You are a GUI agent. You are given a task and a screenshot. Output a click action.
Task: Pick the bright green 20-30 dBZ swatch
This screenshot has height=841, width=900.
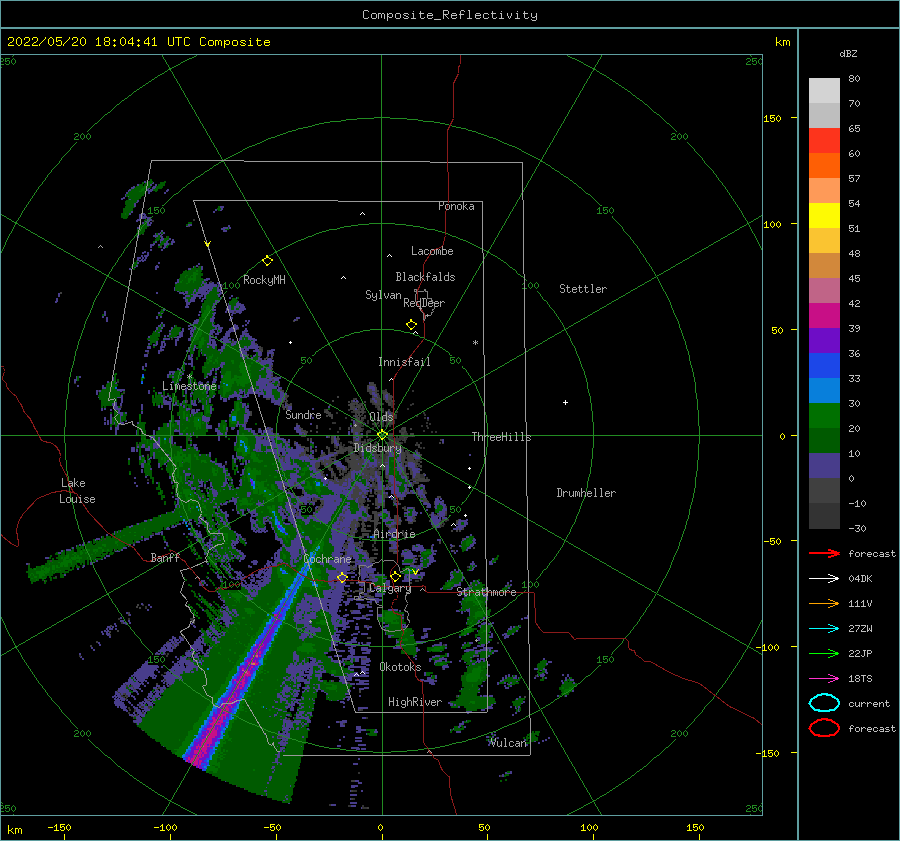point(824,416)
